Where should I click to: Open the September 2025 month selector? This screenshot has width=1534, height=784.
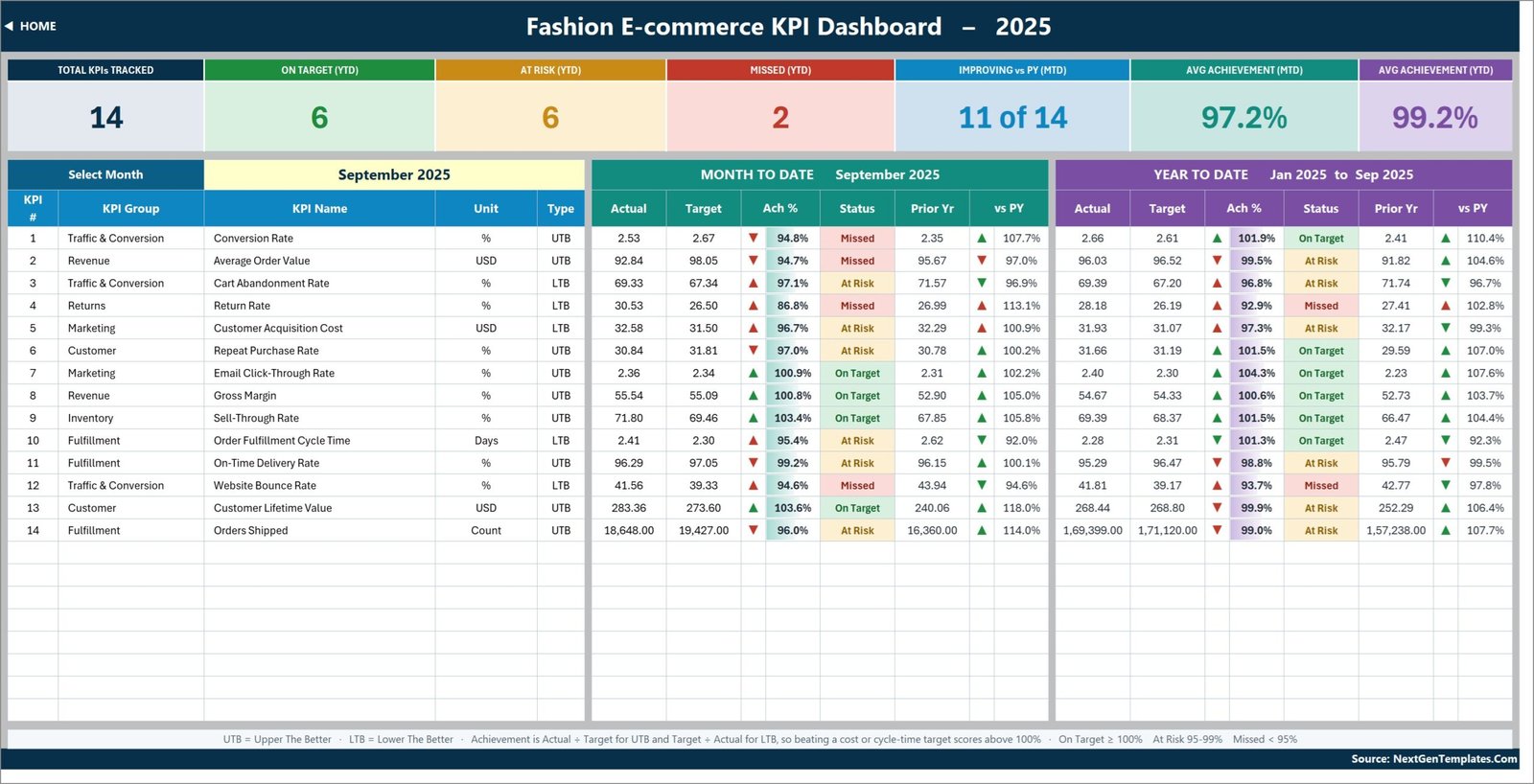coord(394,174)
